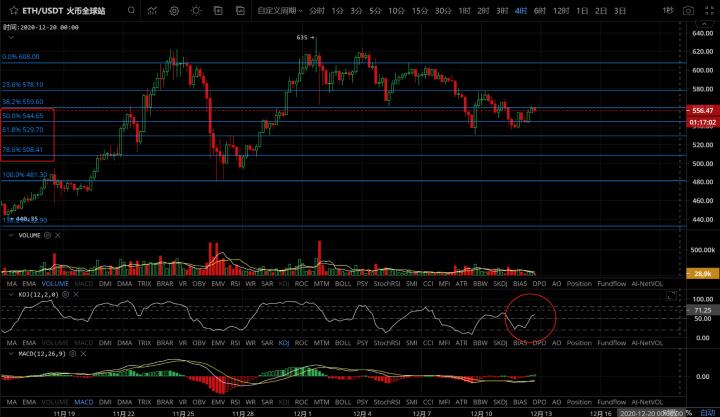
Task: Remove the KDJ indicator panel
Action: pos(76,294)
